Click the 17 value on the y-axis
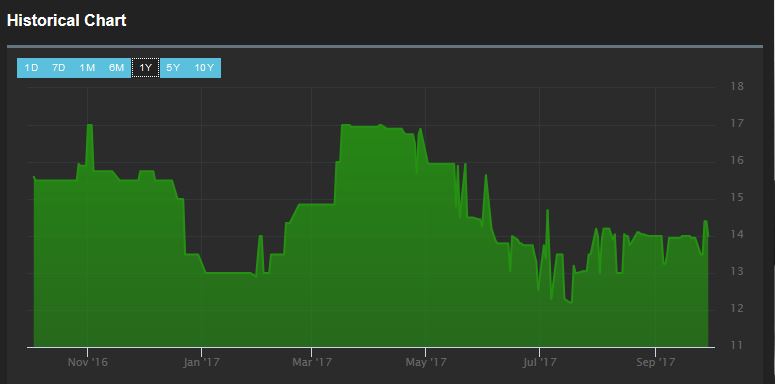Screen dimensions: 775x384 [x=737, y=123]
